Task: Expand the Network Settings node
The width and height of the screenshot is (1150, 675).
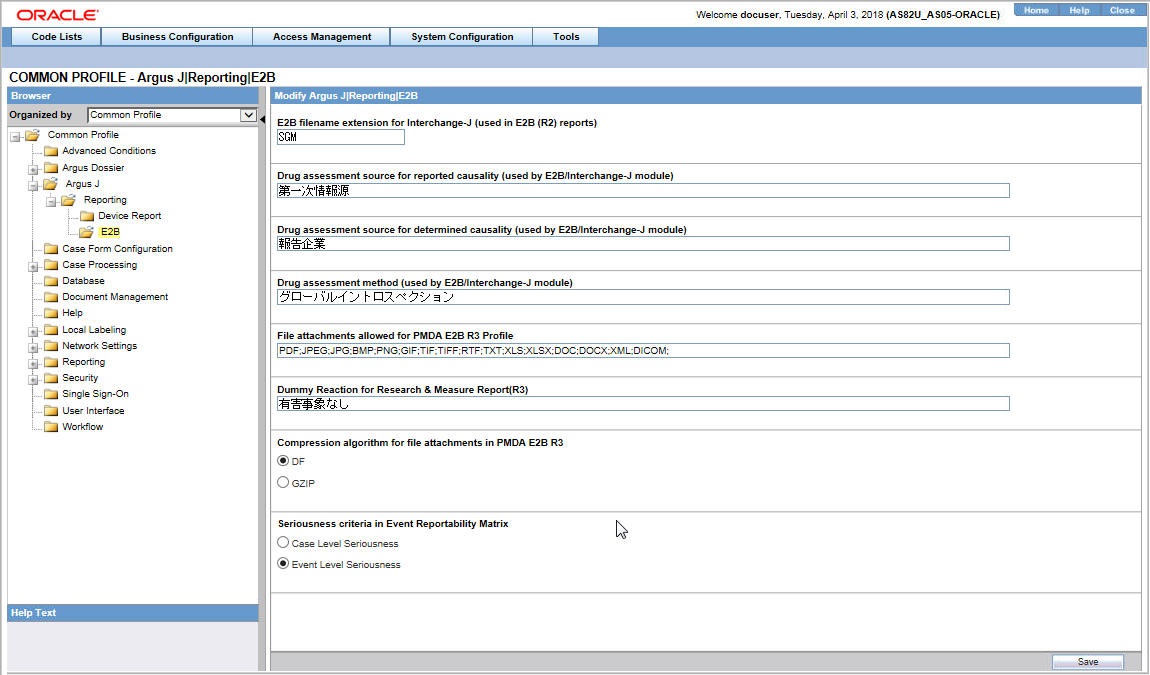Action: (x=33, y=348)
